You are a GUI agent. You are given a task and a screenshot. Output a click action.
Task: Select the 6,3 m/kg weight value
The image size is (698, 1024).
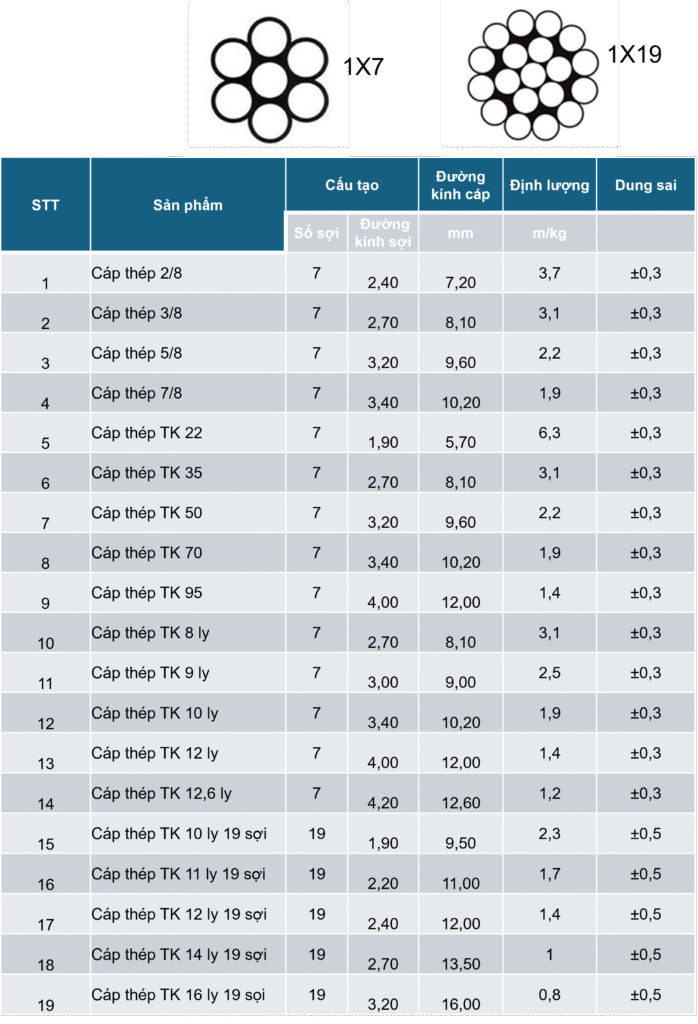coord(549,433)
